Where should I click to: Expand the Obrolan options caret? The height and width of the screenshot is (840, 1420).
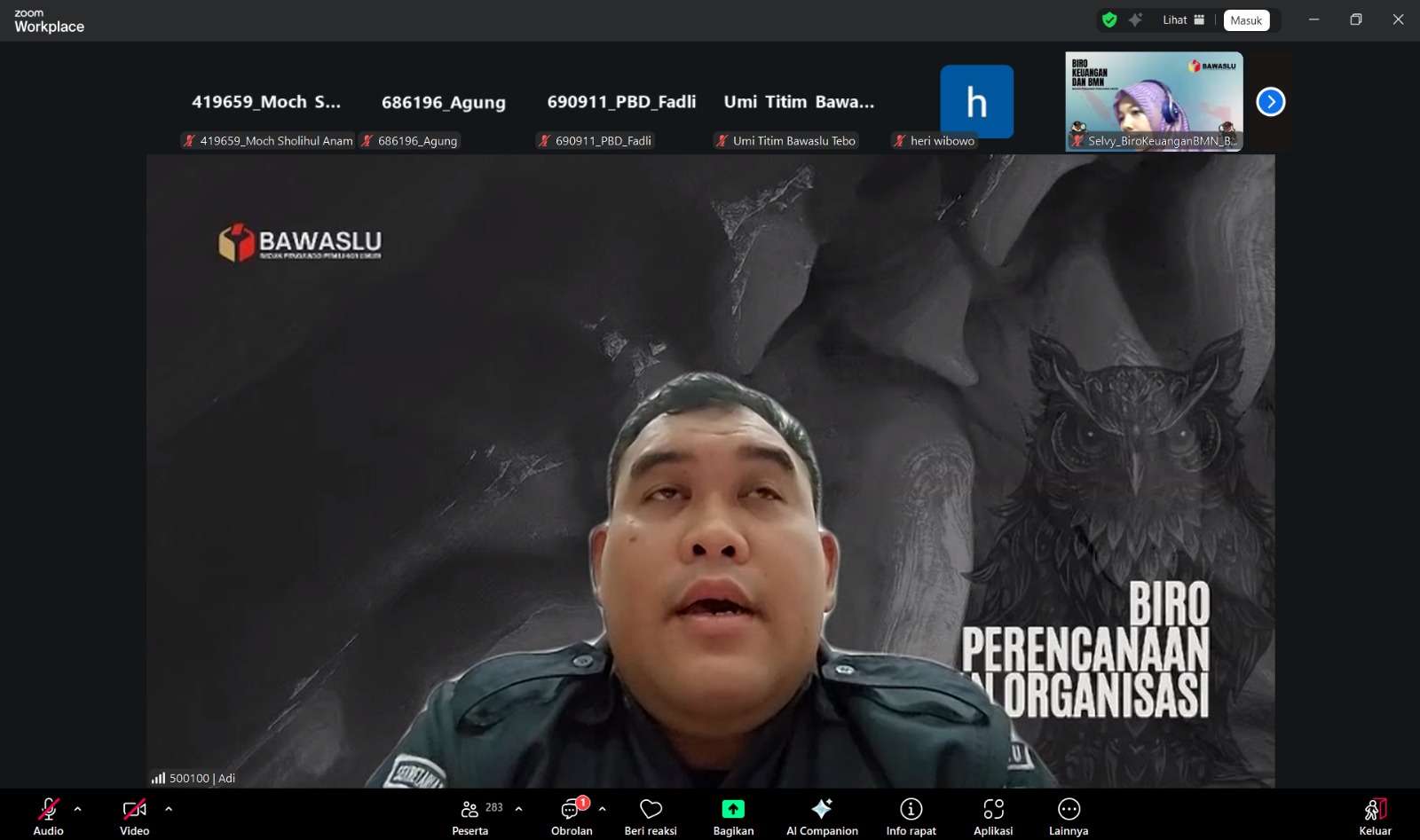[603, 809]
